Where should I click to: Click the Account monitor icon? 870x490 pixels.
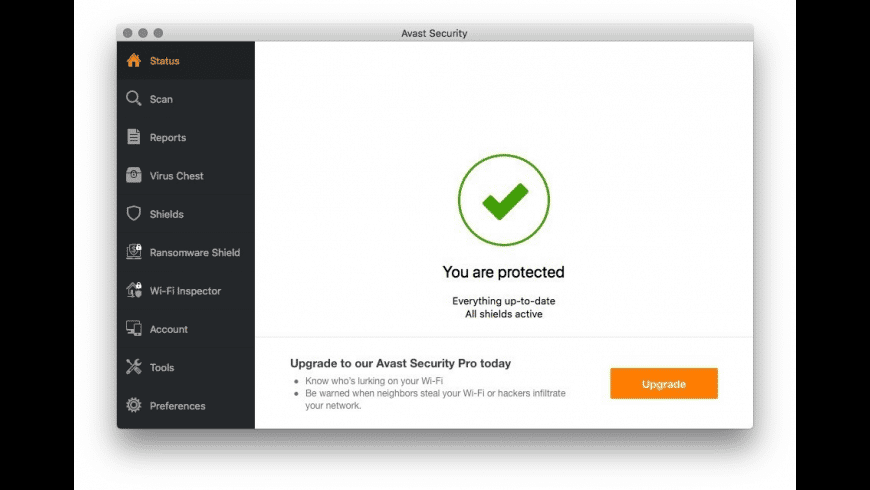(133, 329)
